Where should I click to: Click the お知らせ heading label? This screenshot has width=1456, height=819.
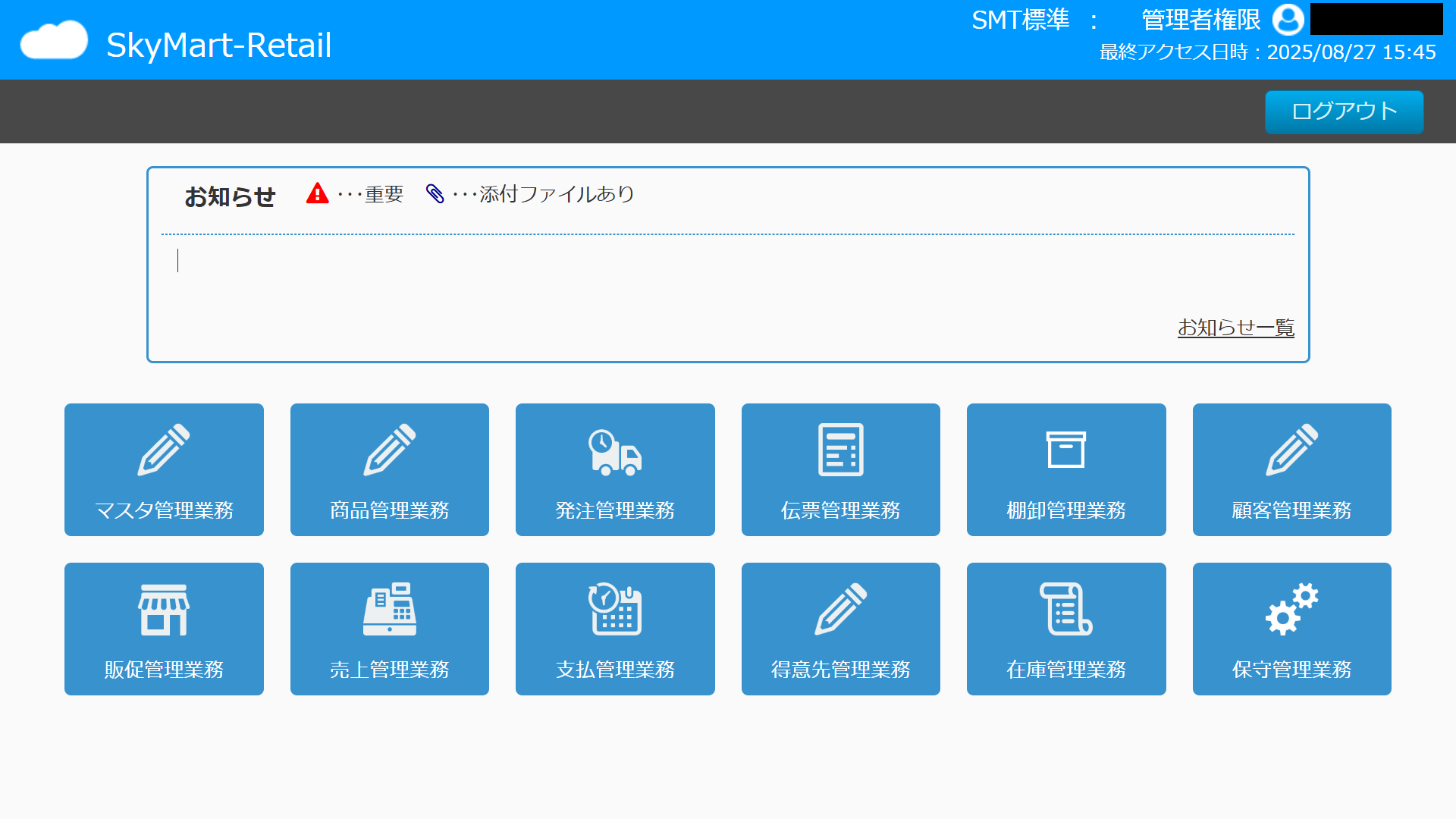pos(230,196)
